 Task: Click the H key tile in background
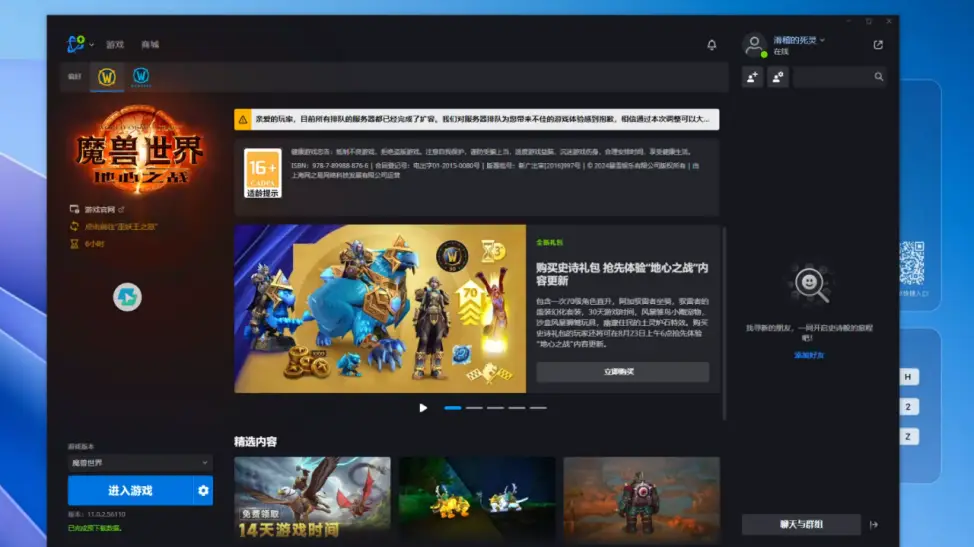tap(908, 377)
